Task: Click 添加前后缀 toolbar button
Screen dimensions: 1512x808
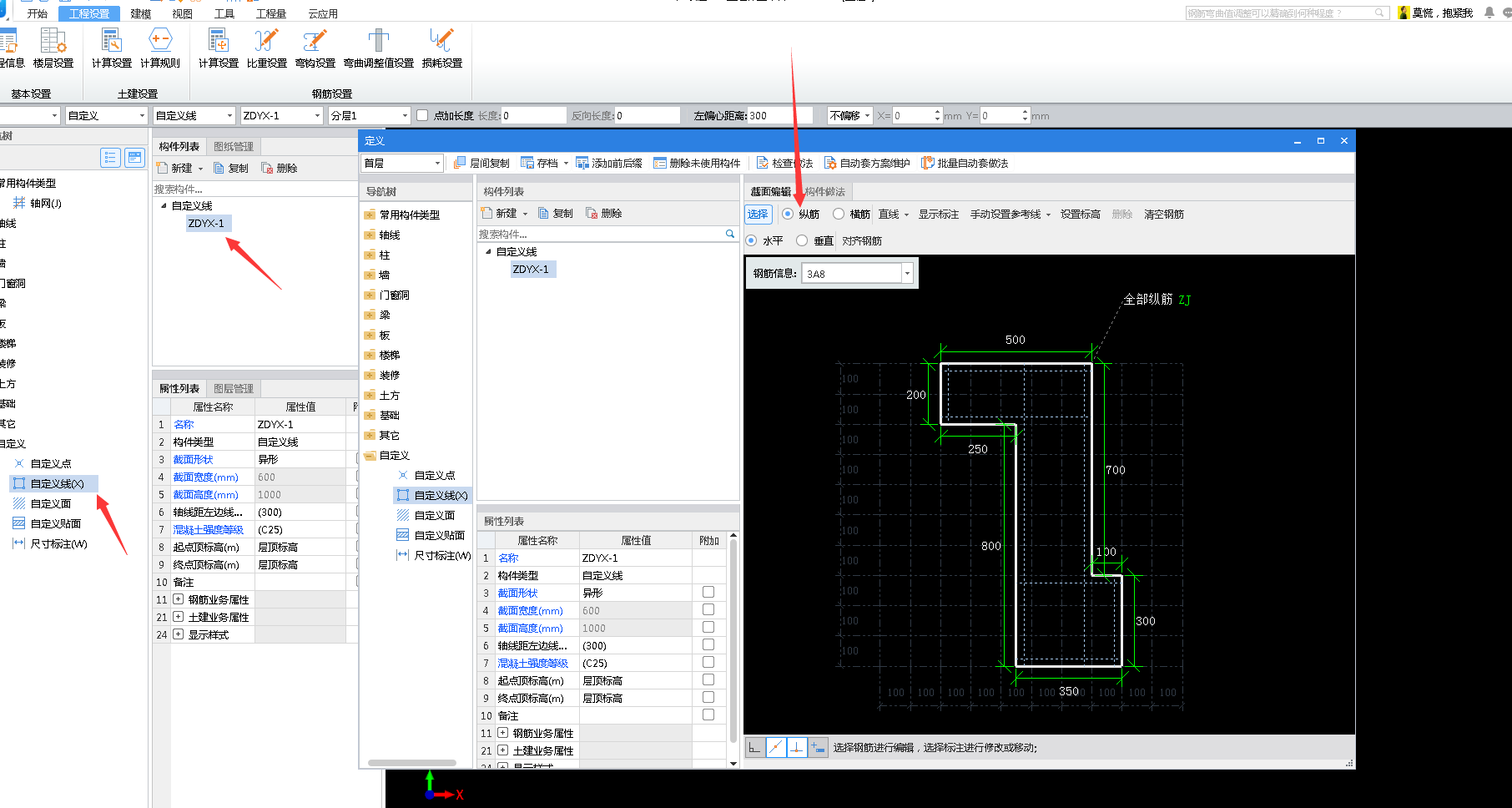Action: 609,164
